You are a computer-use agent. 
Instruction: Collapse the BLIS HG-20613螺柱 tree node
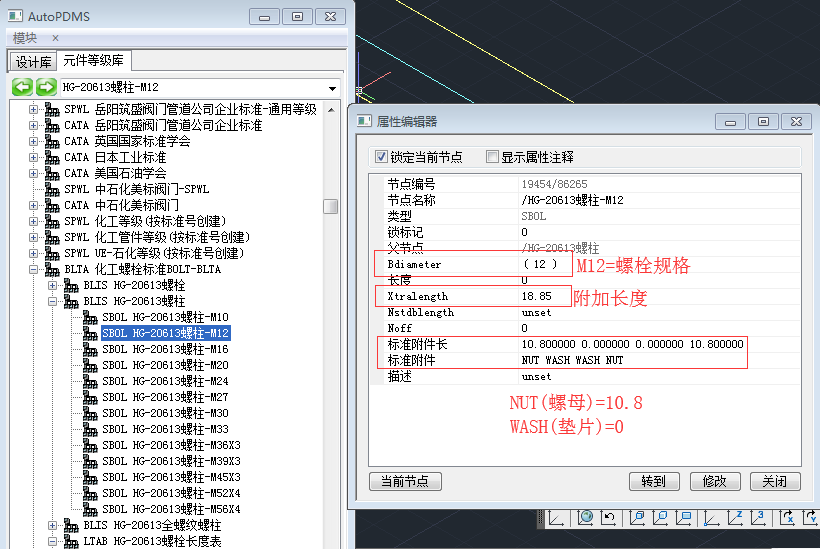[54, 301]
